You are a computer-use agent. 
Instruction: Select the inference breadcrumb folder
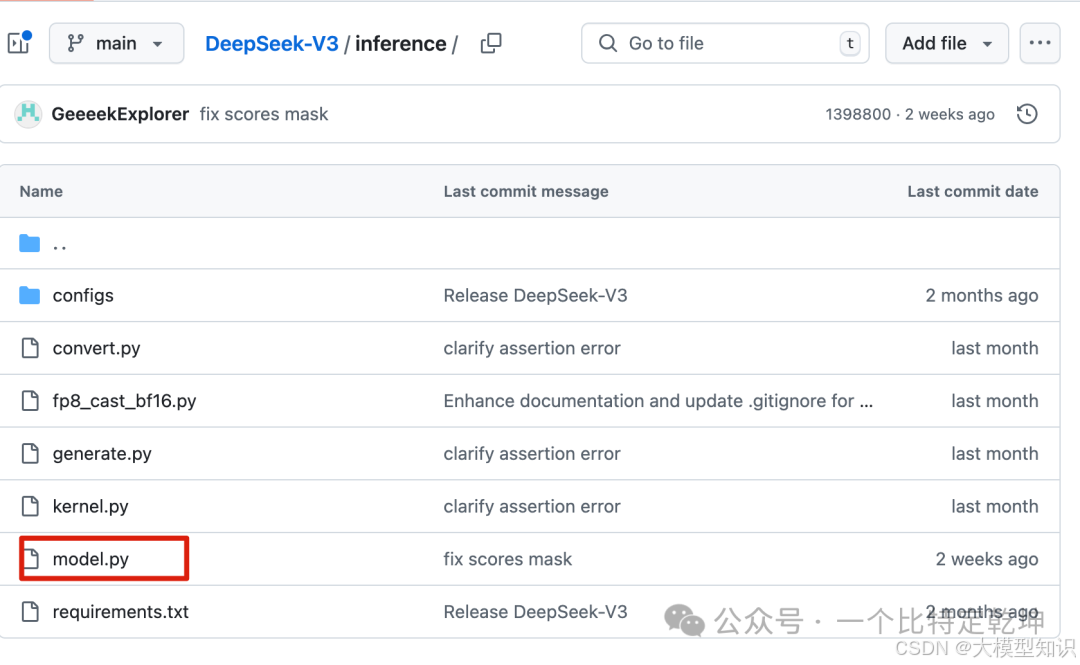coord(400,43)
